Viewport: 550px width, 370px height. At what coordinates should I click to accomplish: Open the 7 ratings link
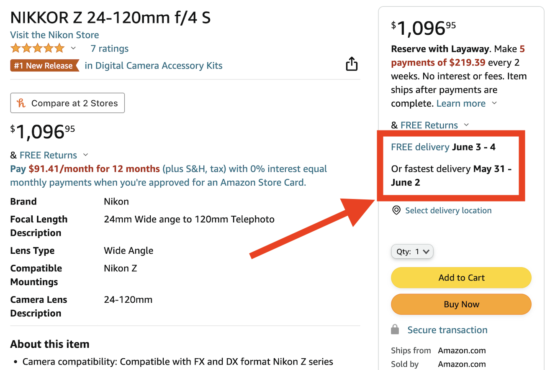point(109,48)
